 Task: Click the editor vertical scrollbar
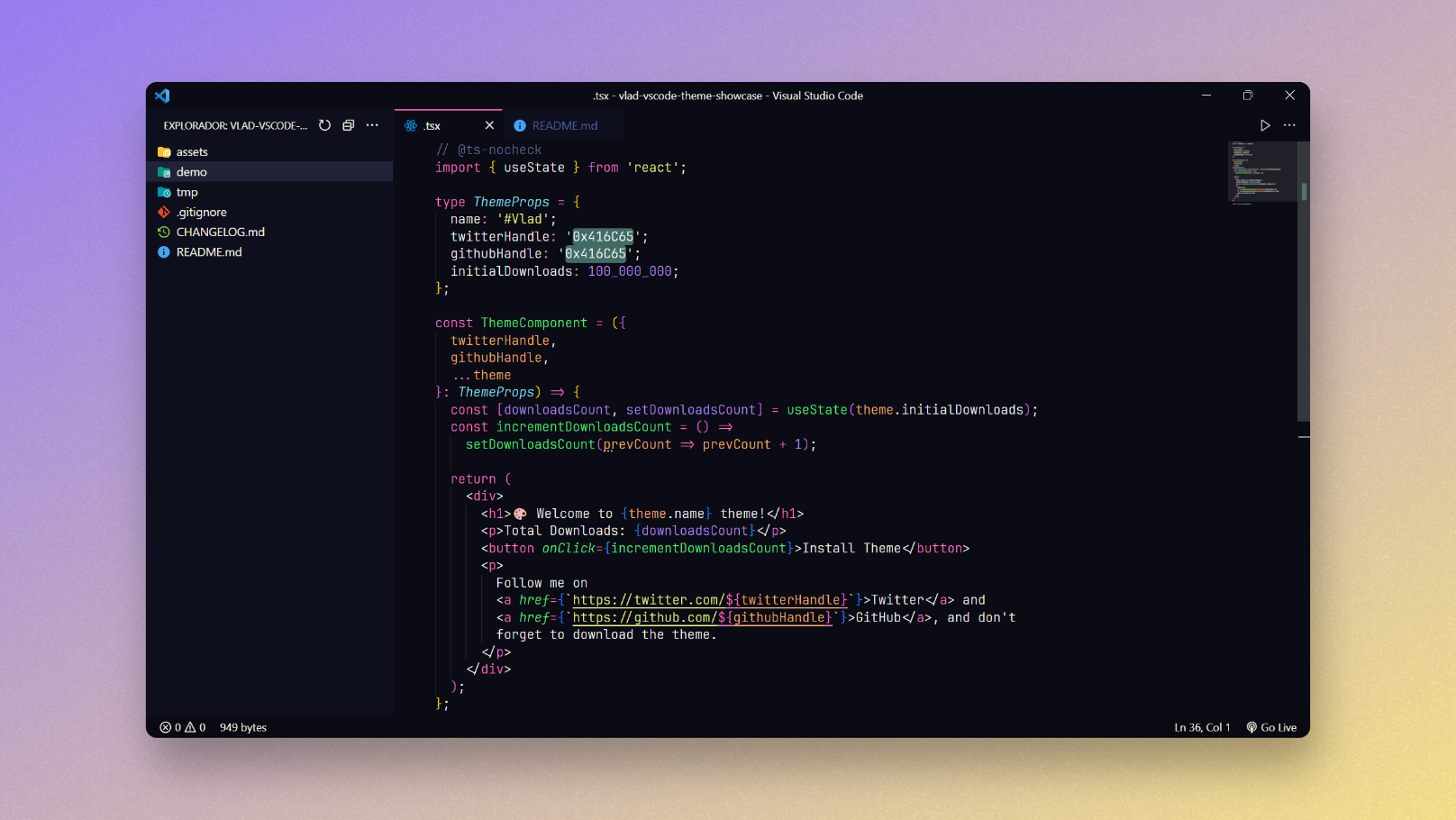coord(1304,281)
